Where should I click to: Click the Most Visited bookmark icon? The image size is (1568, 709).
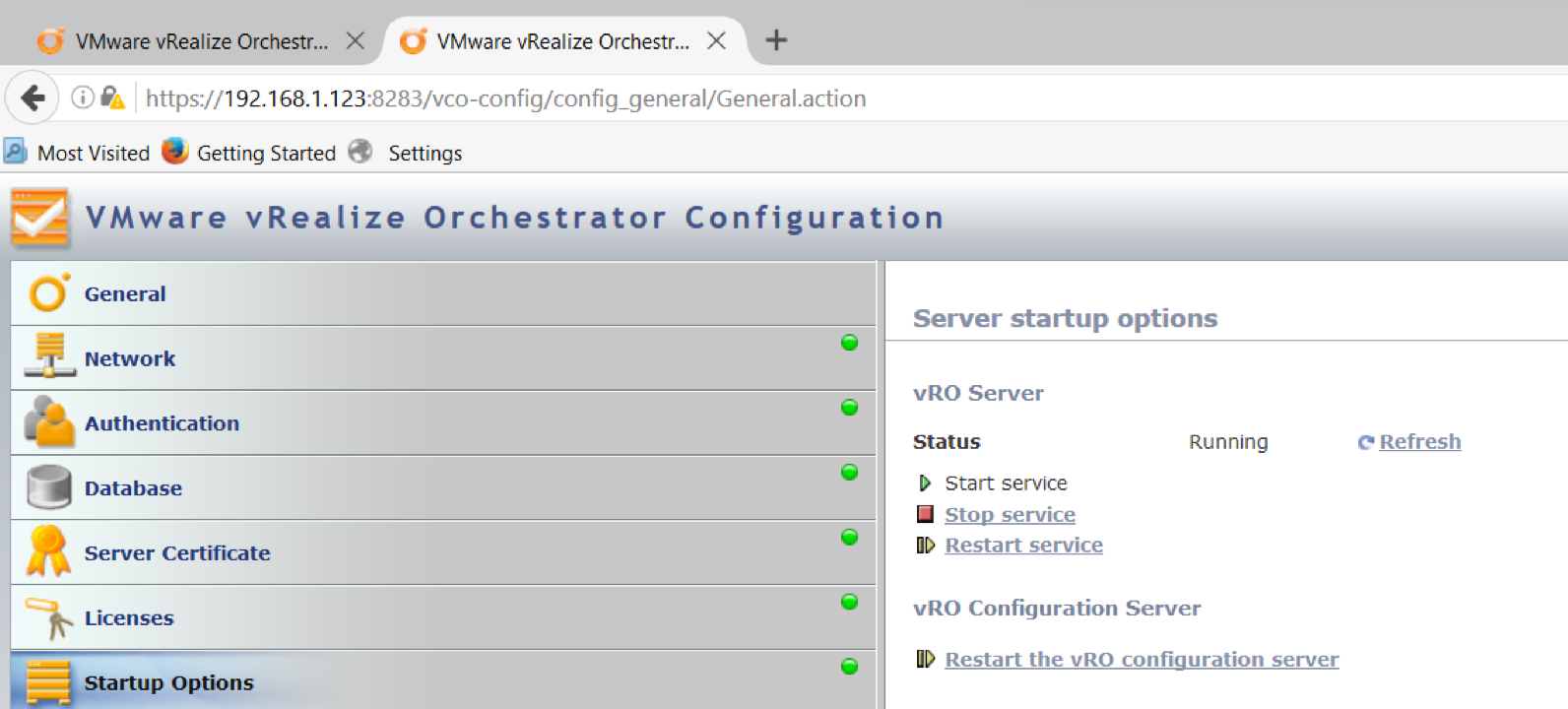(15, 152)
